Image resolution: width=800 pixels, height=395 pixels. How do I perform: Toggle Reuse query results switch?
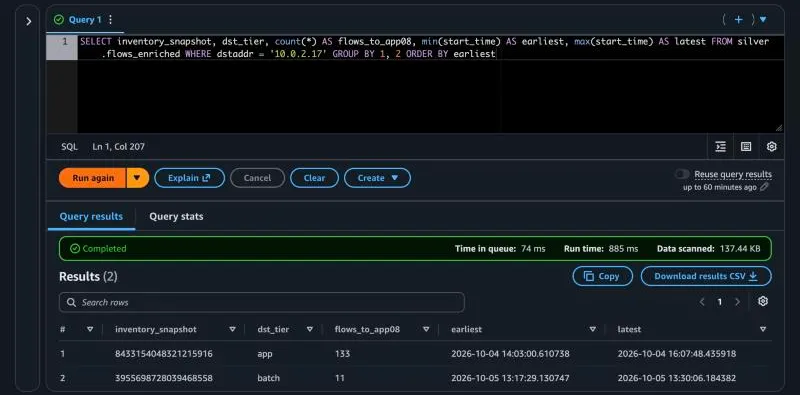[682, 175]
